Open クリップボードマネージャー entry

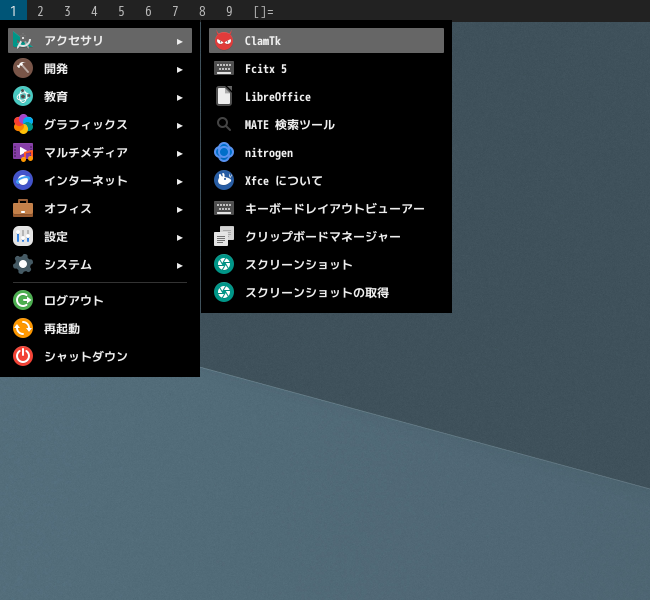pos(326,236)
